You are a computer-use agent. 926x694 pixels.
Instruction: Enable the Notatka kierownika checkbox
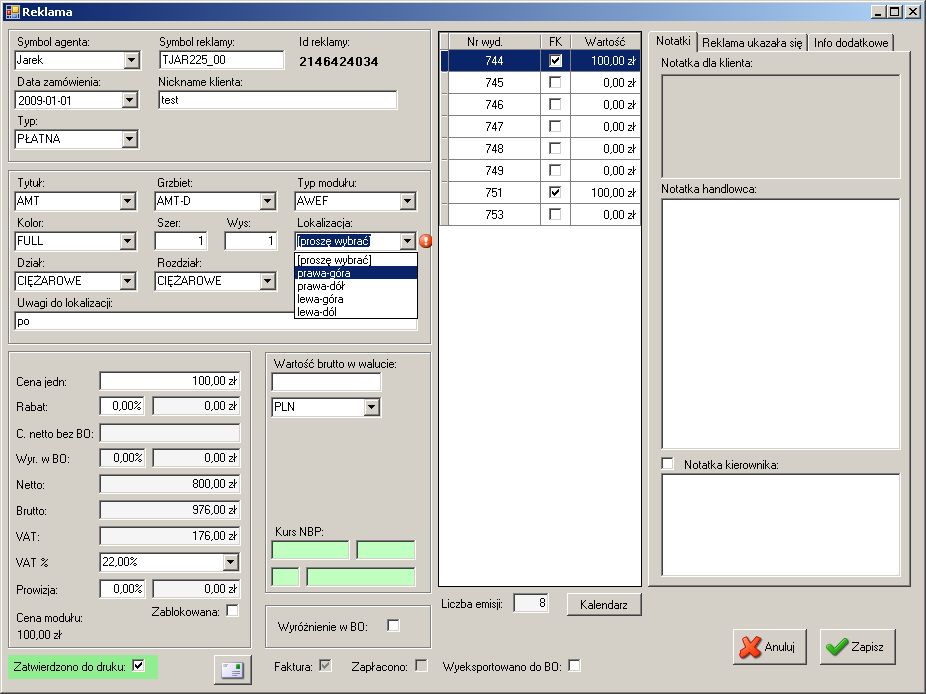coord(668,464)
